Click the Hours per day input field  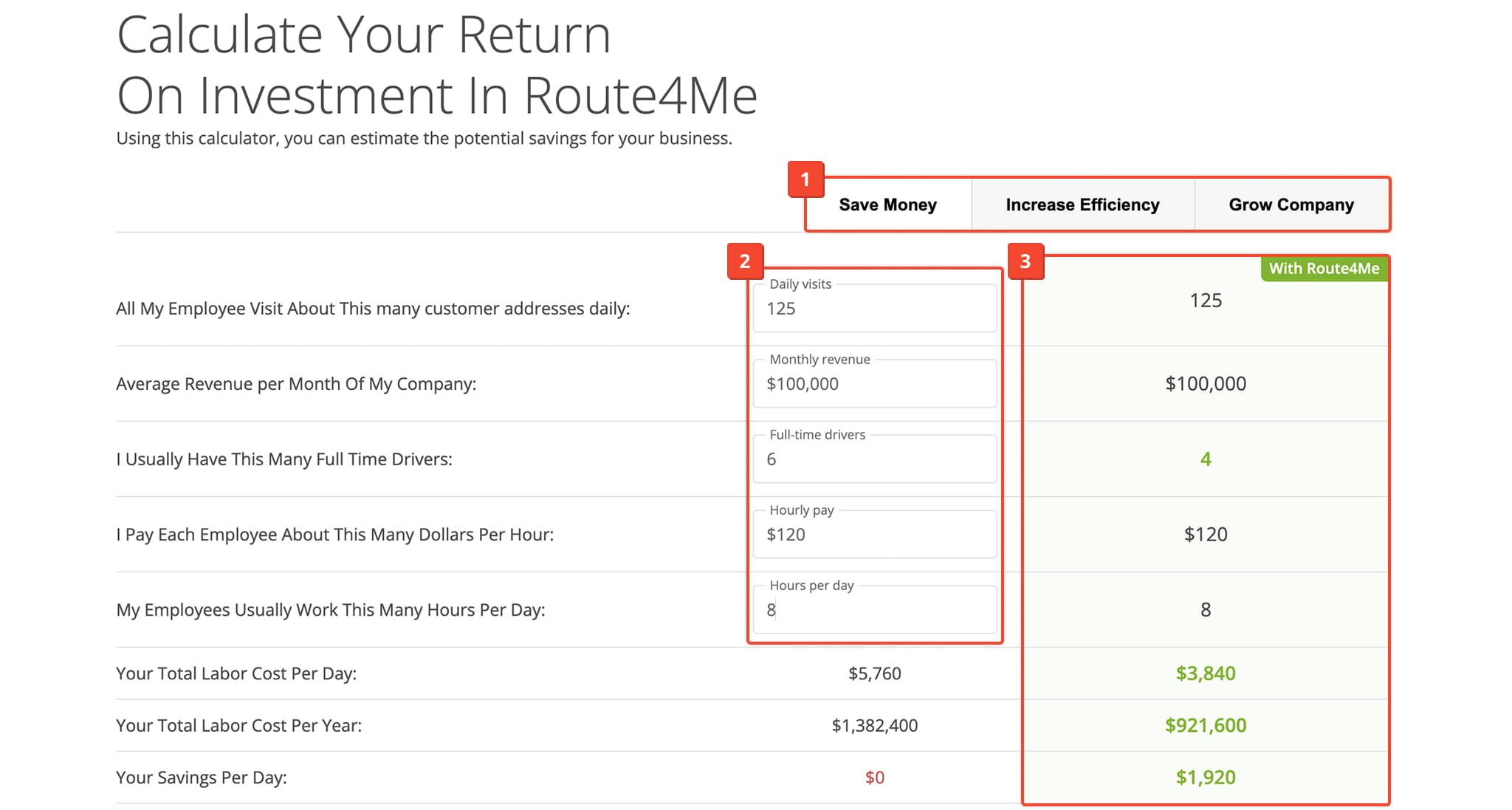[875, 609]
